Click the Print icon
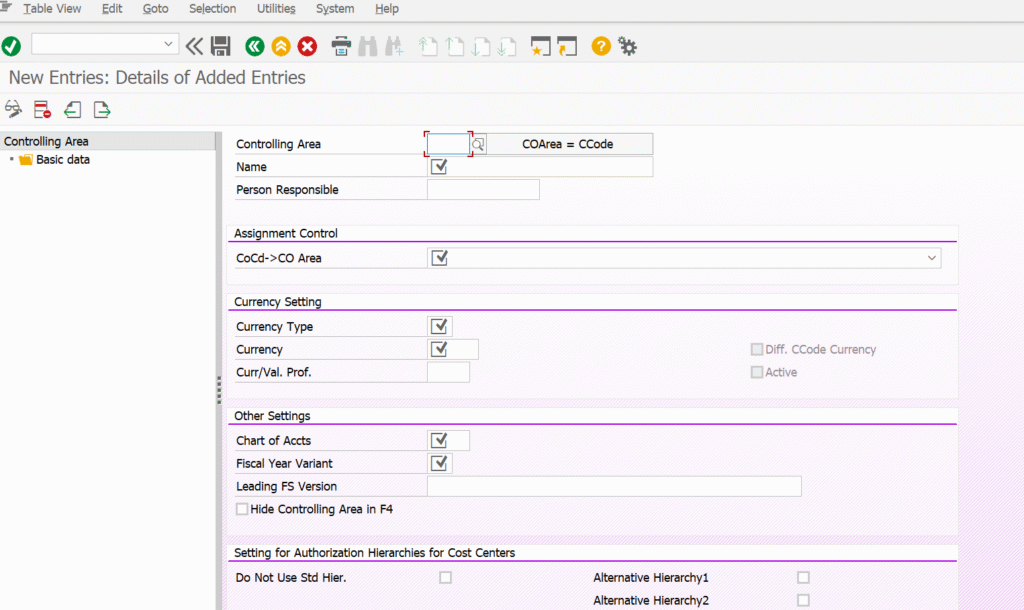 point(341,46)
